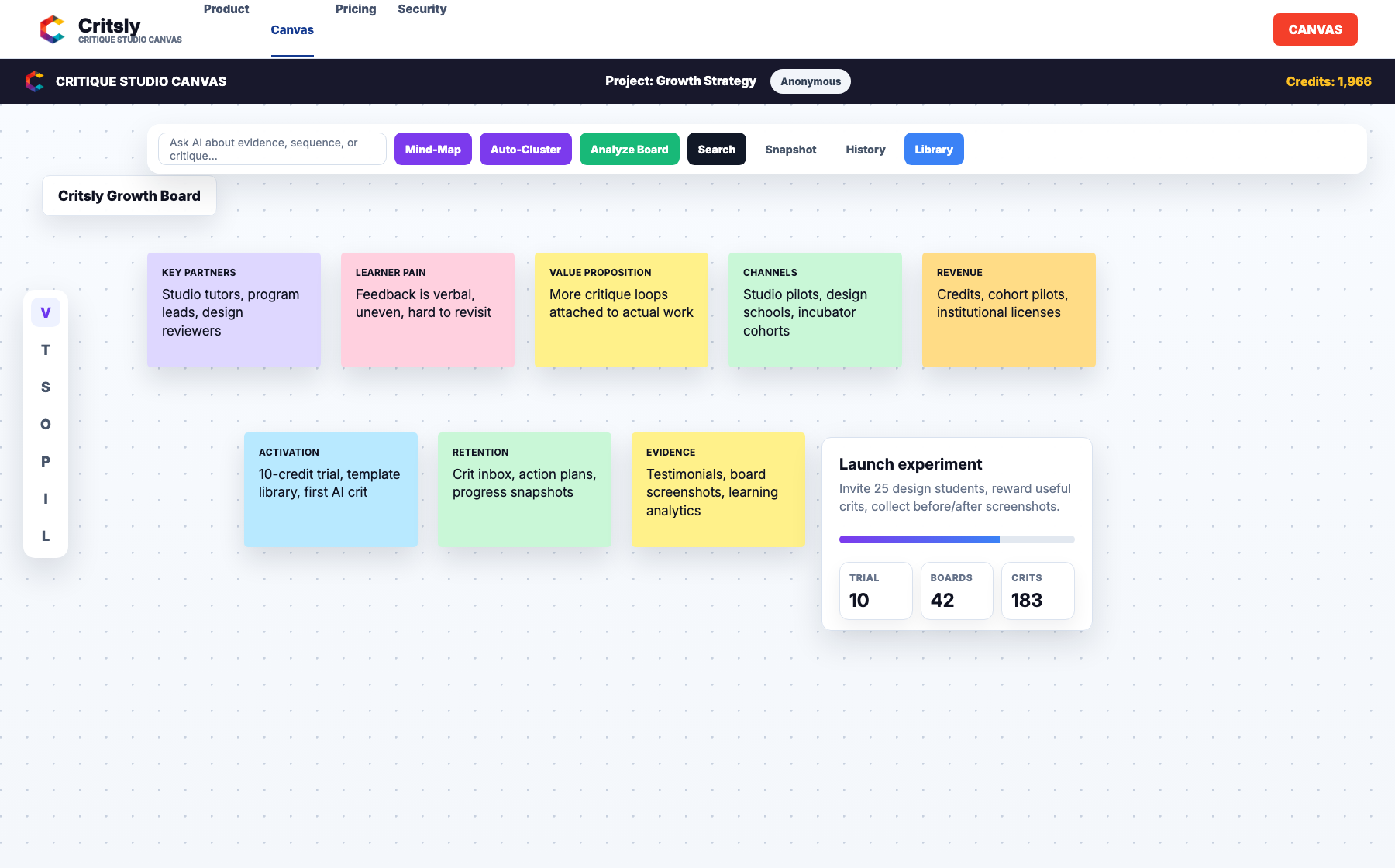Select the I tool in left sidebar
The height and width of the screenshot is (868, 1395).
tap(46, 498)
